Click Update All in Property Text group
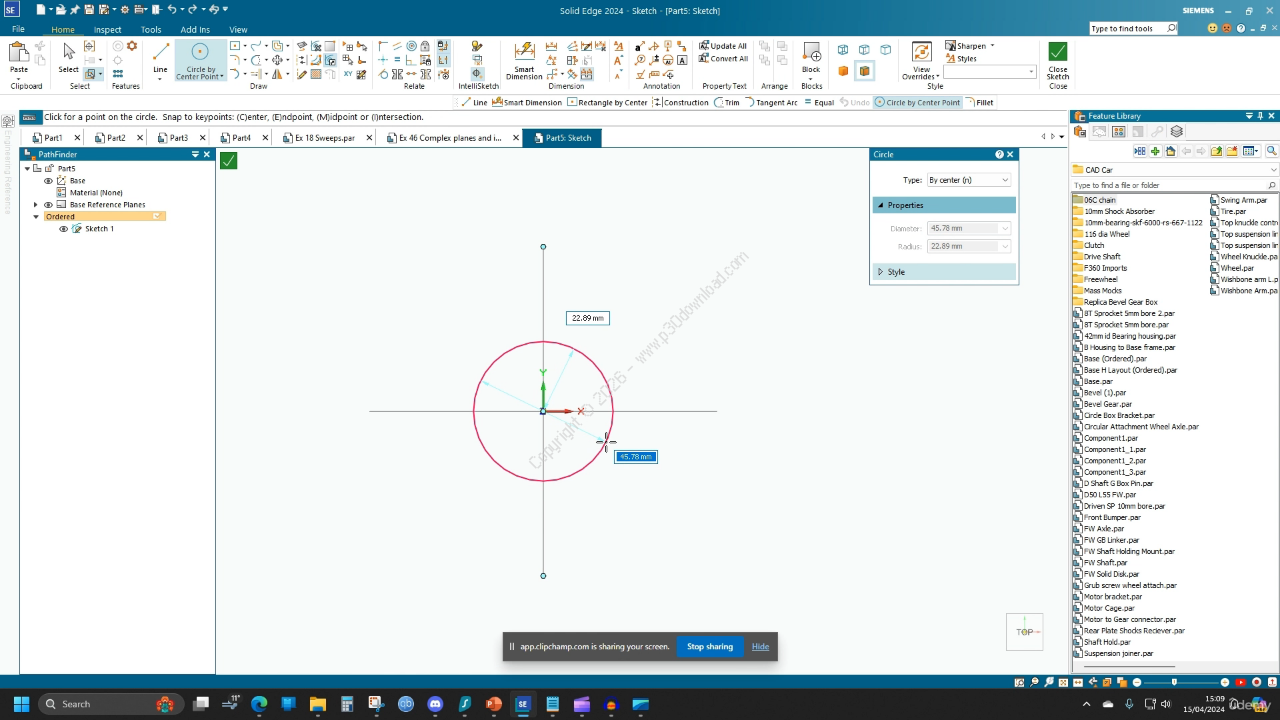Viewport: 1280px width, 720px height. pyautogui.click(x=723, y=46)
